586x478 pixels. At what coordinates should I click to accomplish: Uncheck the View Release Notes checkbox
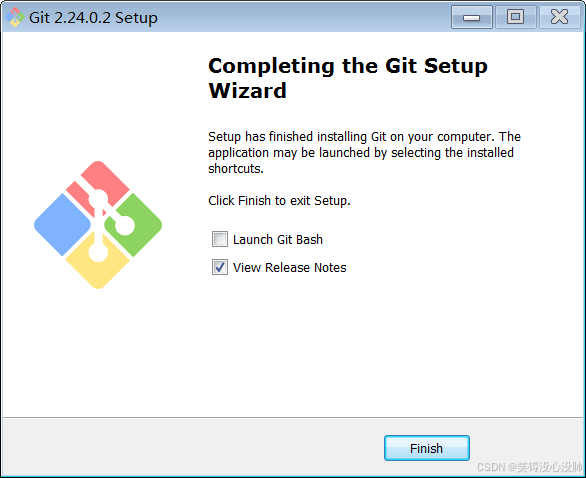click(220, 267)
